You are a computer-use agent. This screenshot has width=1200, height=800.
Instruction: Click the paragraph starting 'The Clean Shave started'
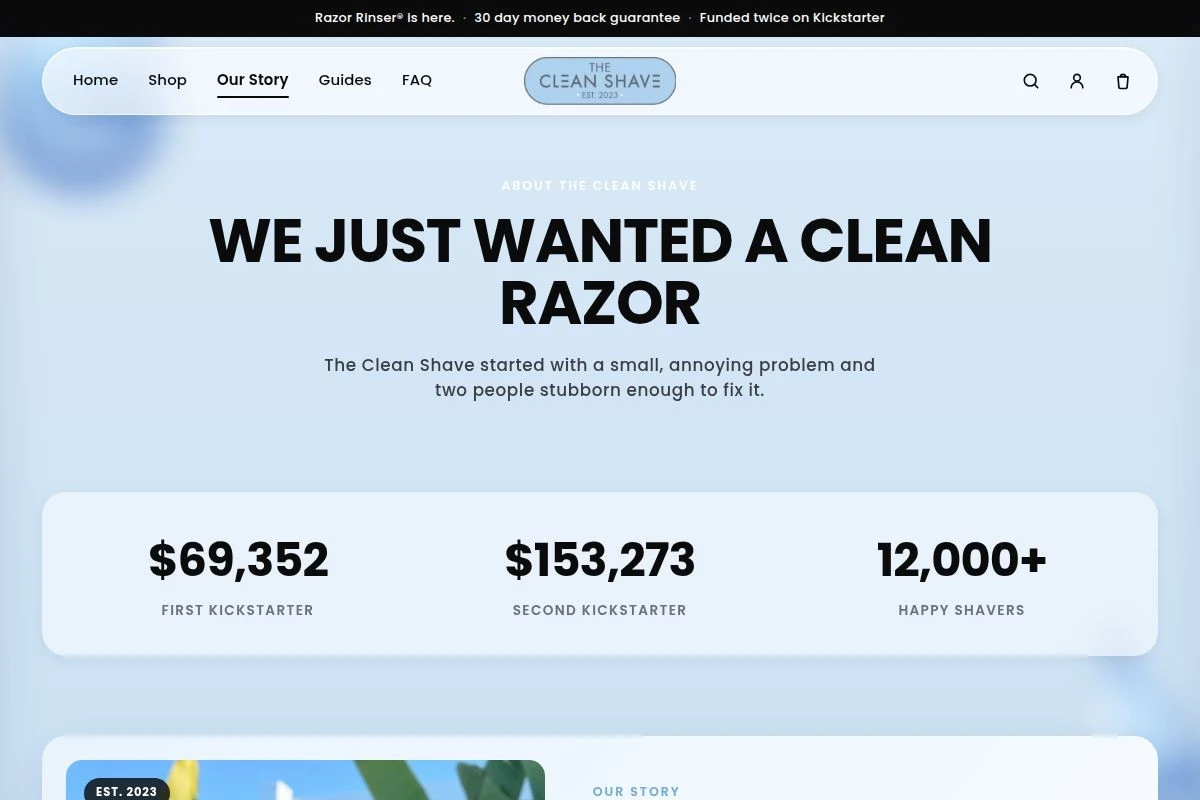click(600, 378)
